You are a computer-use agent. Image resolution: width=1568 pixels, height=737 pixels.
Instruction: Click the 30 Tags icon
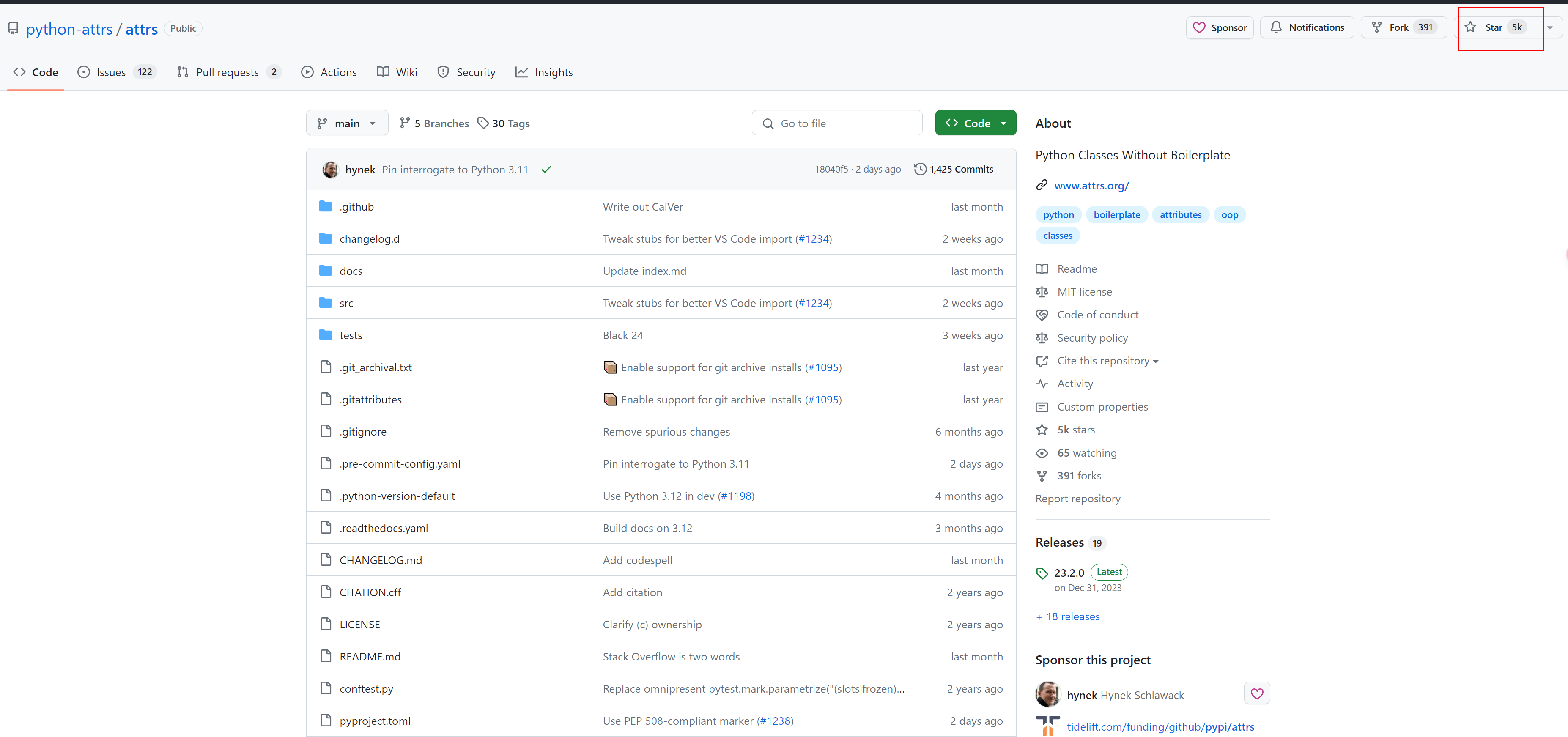482,123
